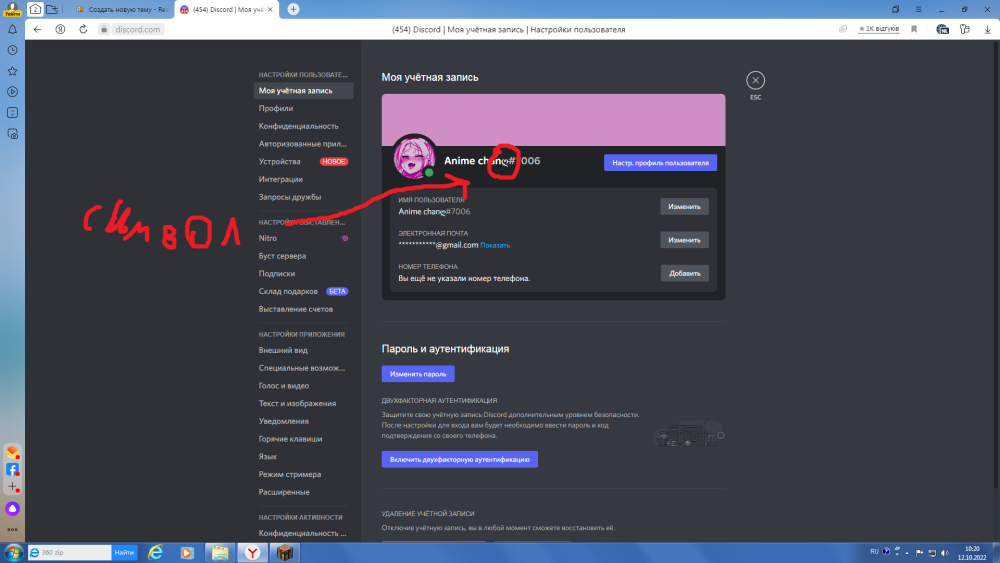Open browser notifications bell in the sidebar
Image resolution: width=1000 pixels, height=563 pixels.
tap(12, 29)
